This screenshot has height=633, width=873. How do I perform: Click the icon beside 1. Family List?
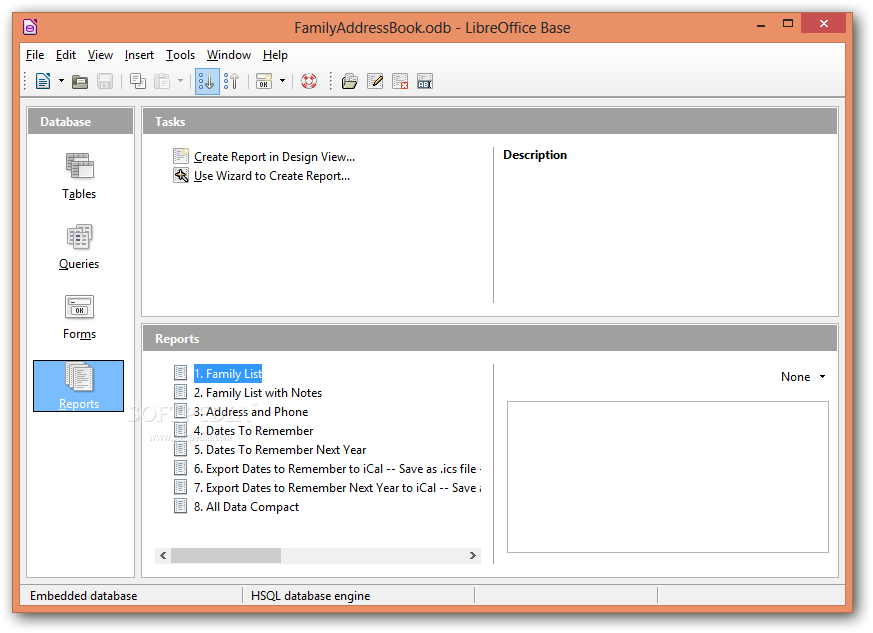coord(180,373)
